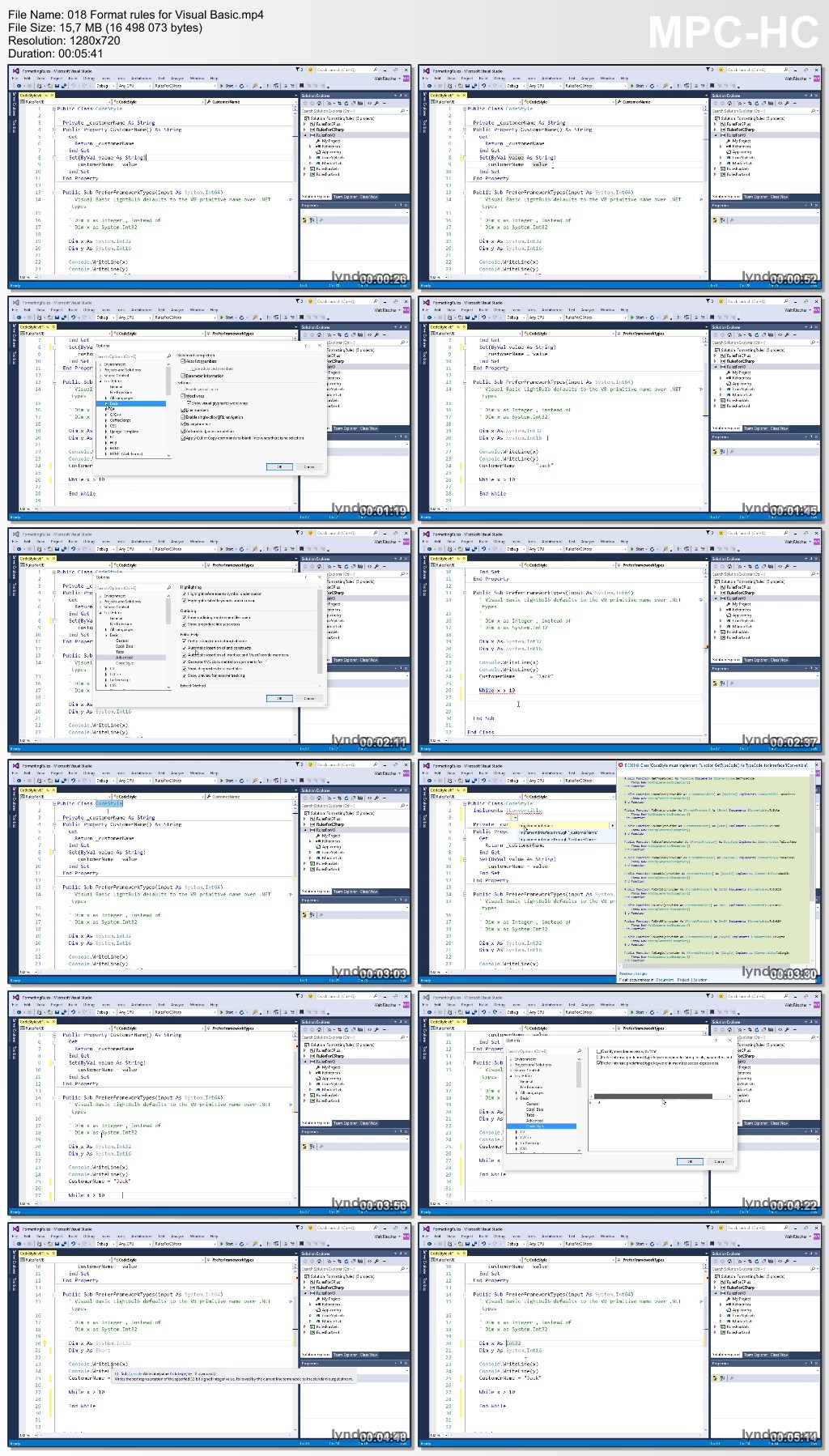Screen dimensions: 829x1456
Task: Expand the All Languages node in frame 00:04:22
Action: (517, 1092)
